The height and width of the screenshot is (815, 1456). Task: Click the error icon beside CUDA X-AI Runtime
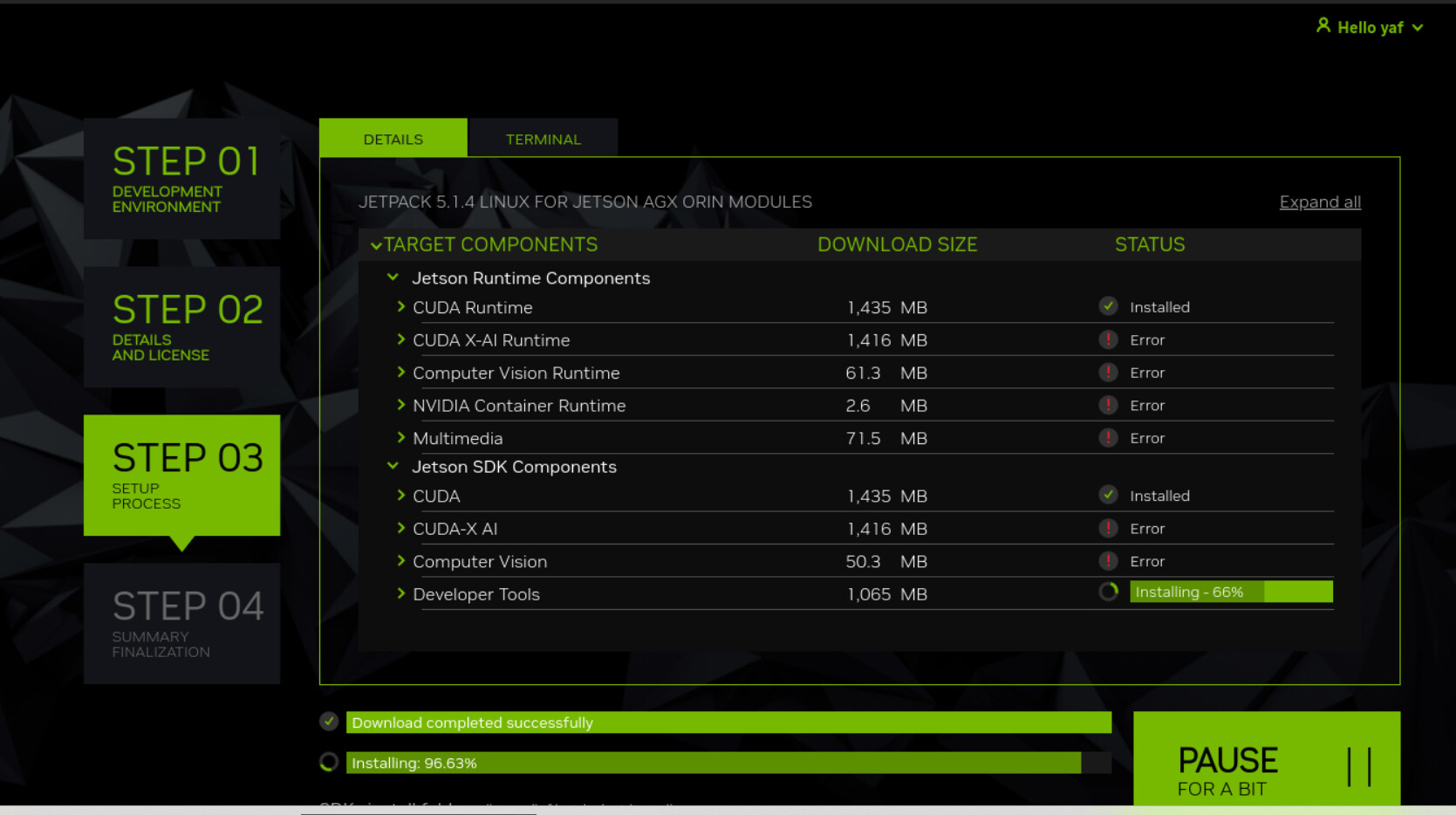(1108, 340)
